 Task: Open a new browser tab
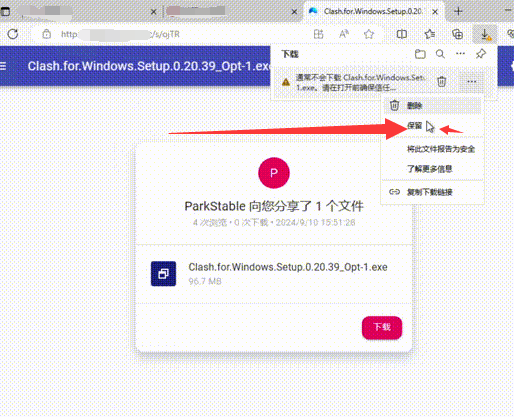458,11
